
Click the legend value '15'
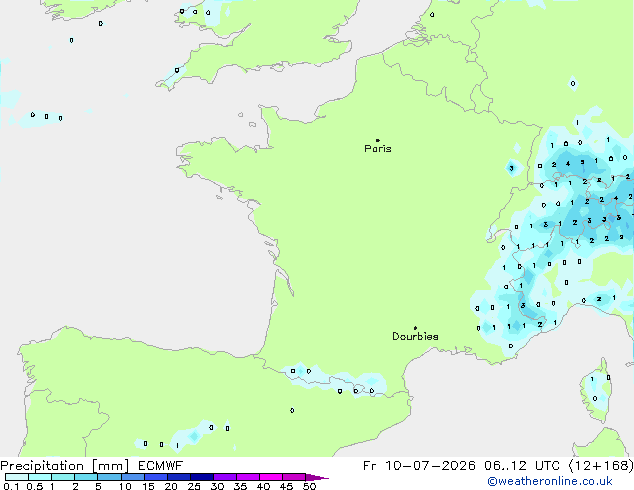pyautogui.click(x=148, y=486)
